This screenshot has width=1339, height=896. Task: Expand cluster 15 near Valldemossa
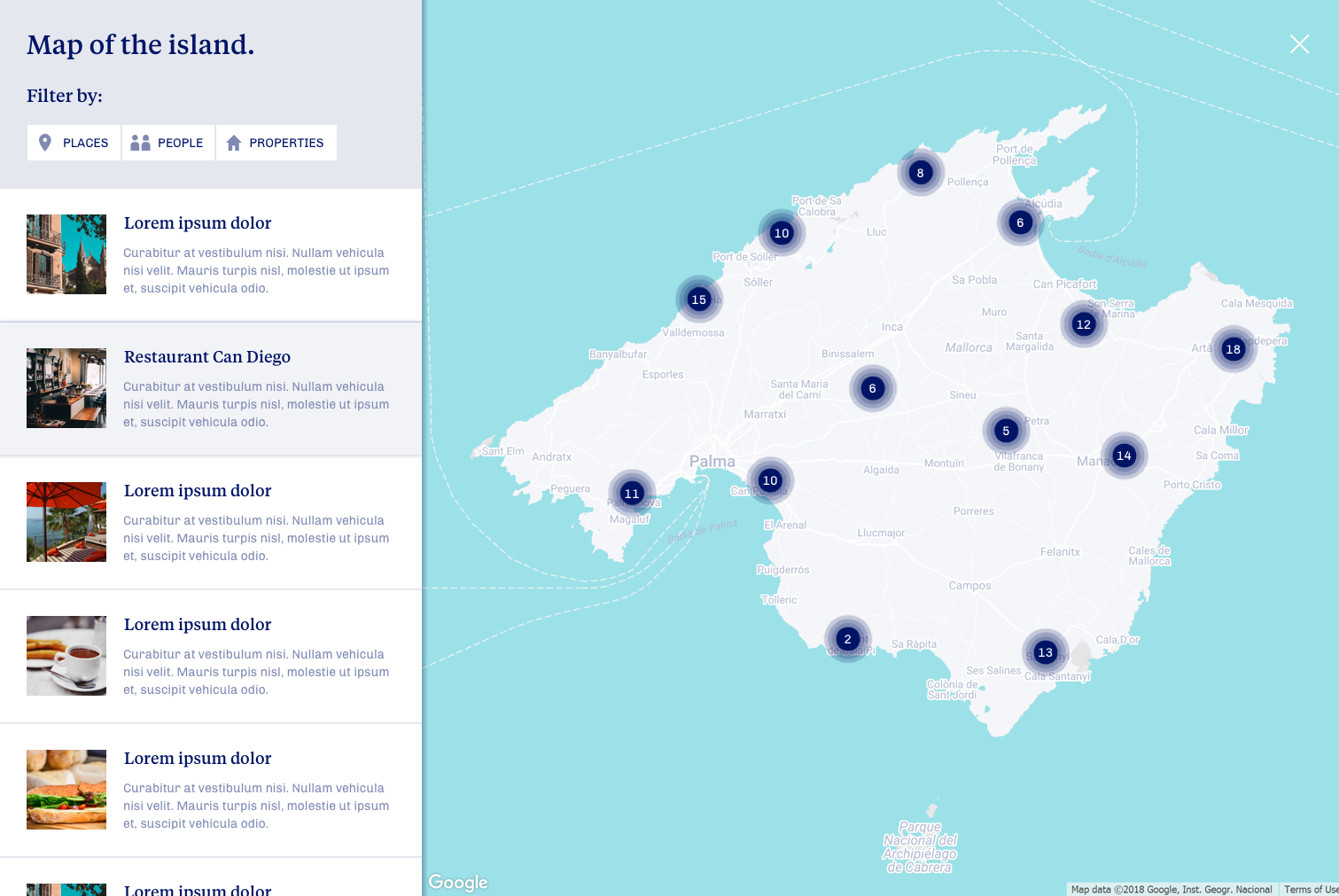click(699, 300)
